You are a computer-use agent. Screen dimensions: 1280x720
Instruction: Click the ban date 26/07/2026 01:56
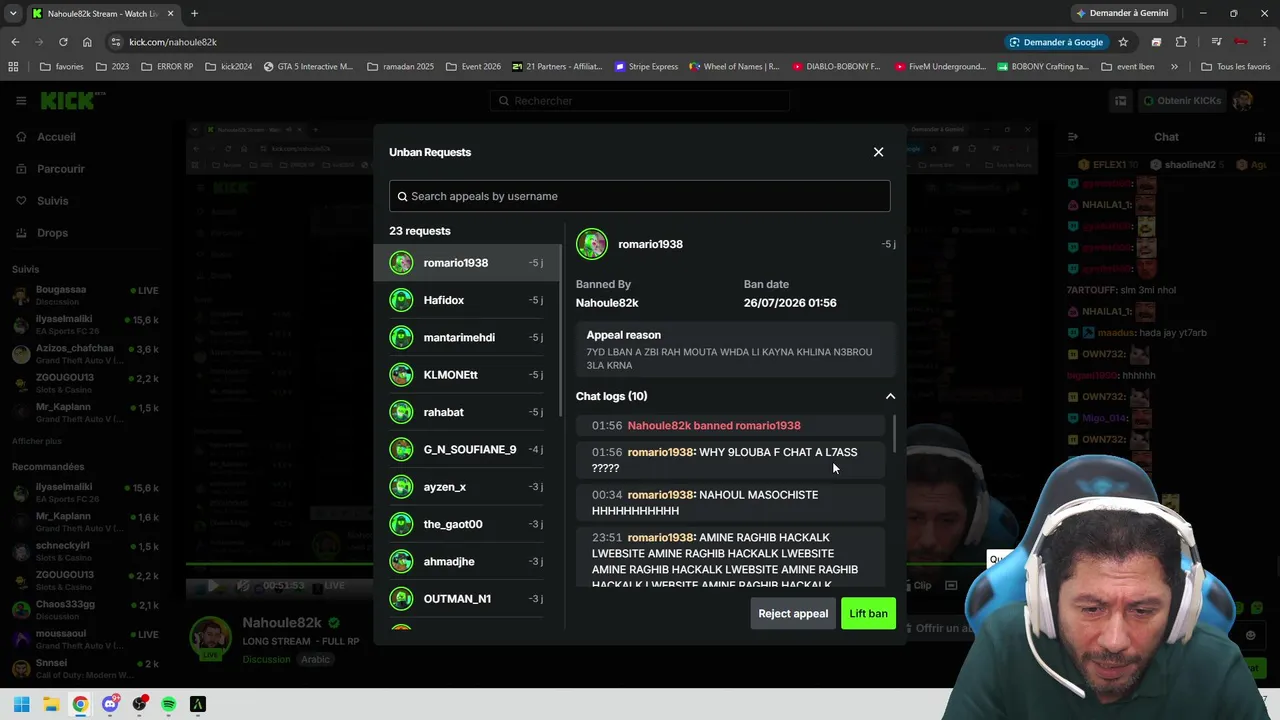tap(790, 303)
